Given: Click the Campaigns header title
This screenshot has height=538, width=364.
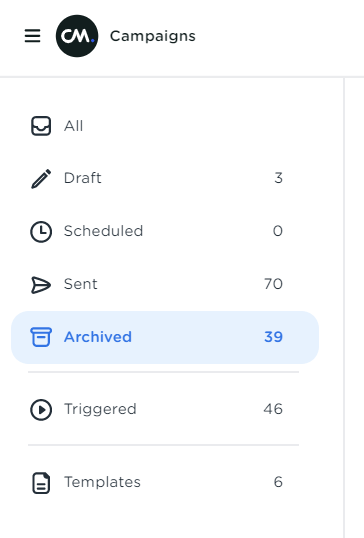Looking at the screenshot, I should [x=153, y=36].
